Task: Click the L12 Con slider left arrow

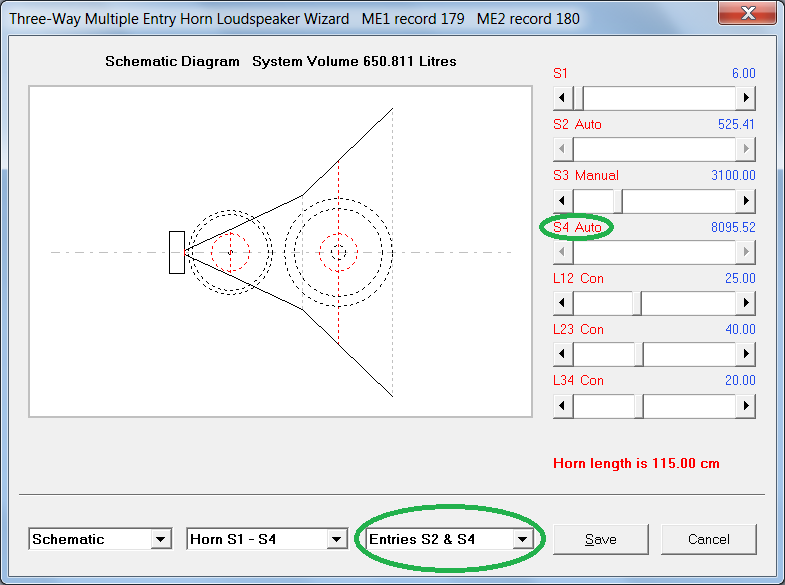Action: point(563,303)
